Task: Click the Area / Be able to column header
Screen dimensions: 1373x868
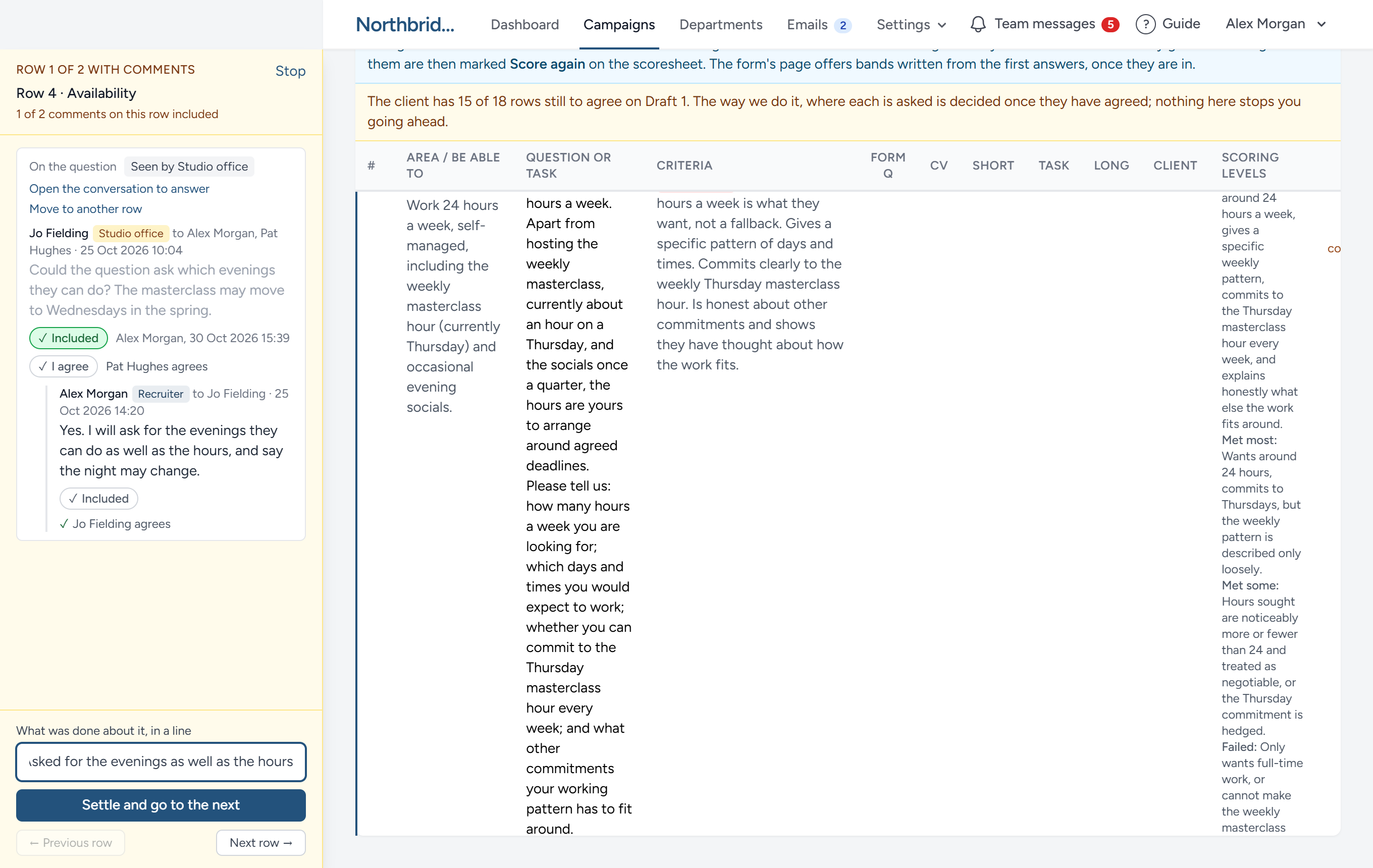Action: (453, 166)
